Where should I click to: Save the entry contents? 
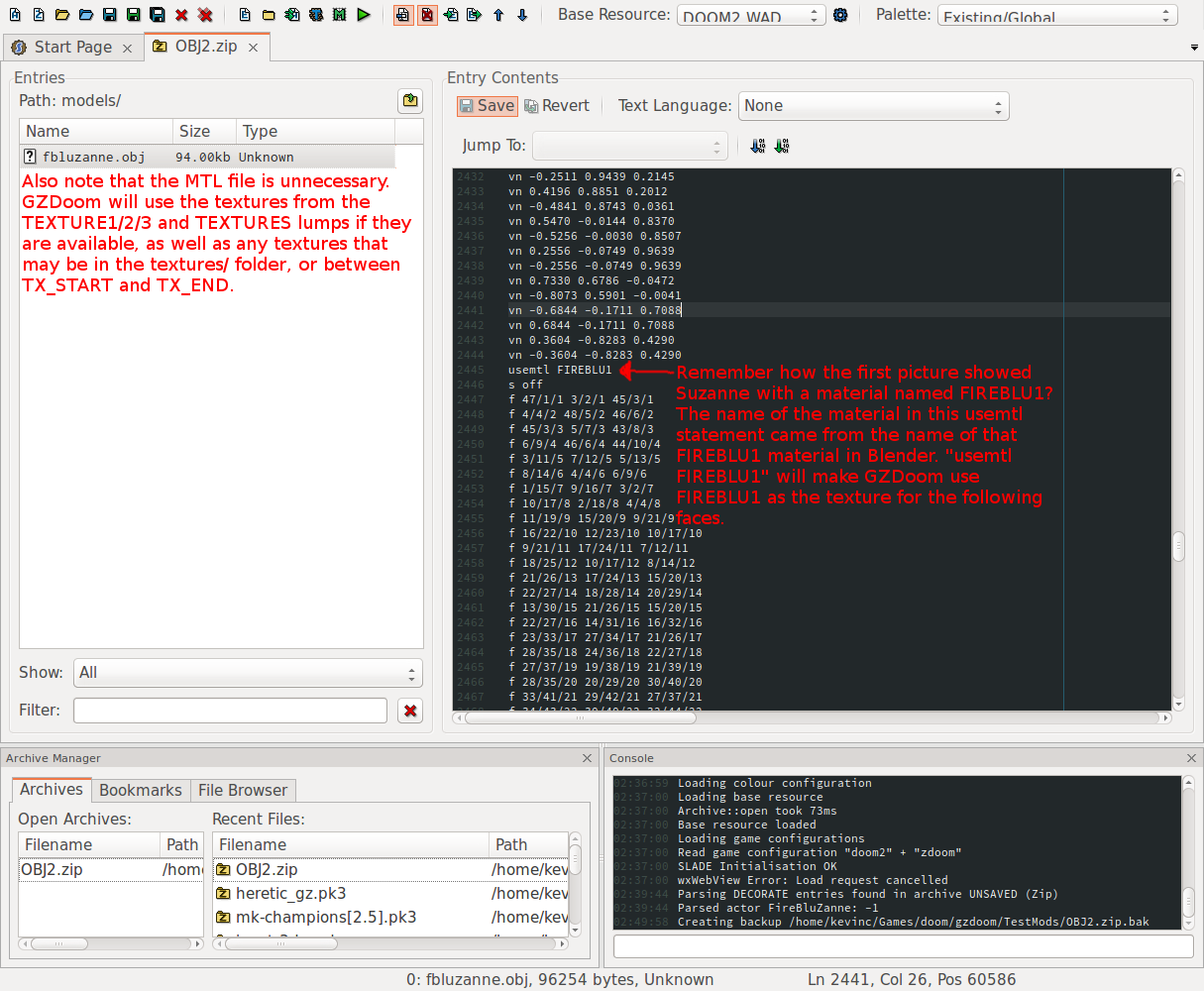coord(487,106)
